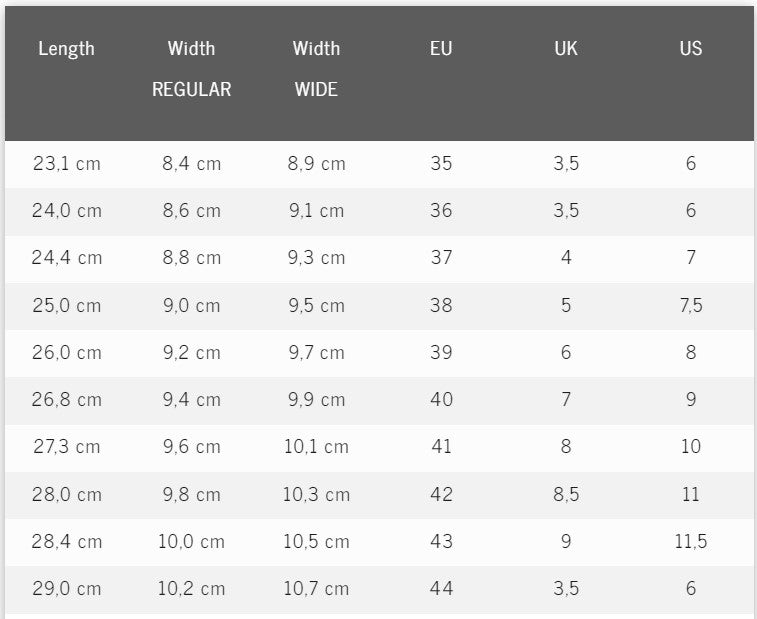Click the 9,2 cm regular width cell
Viewport: 757px width, 619px height.
tap(191, 352)
